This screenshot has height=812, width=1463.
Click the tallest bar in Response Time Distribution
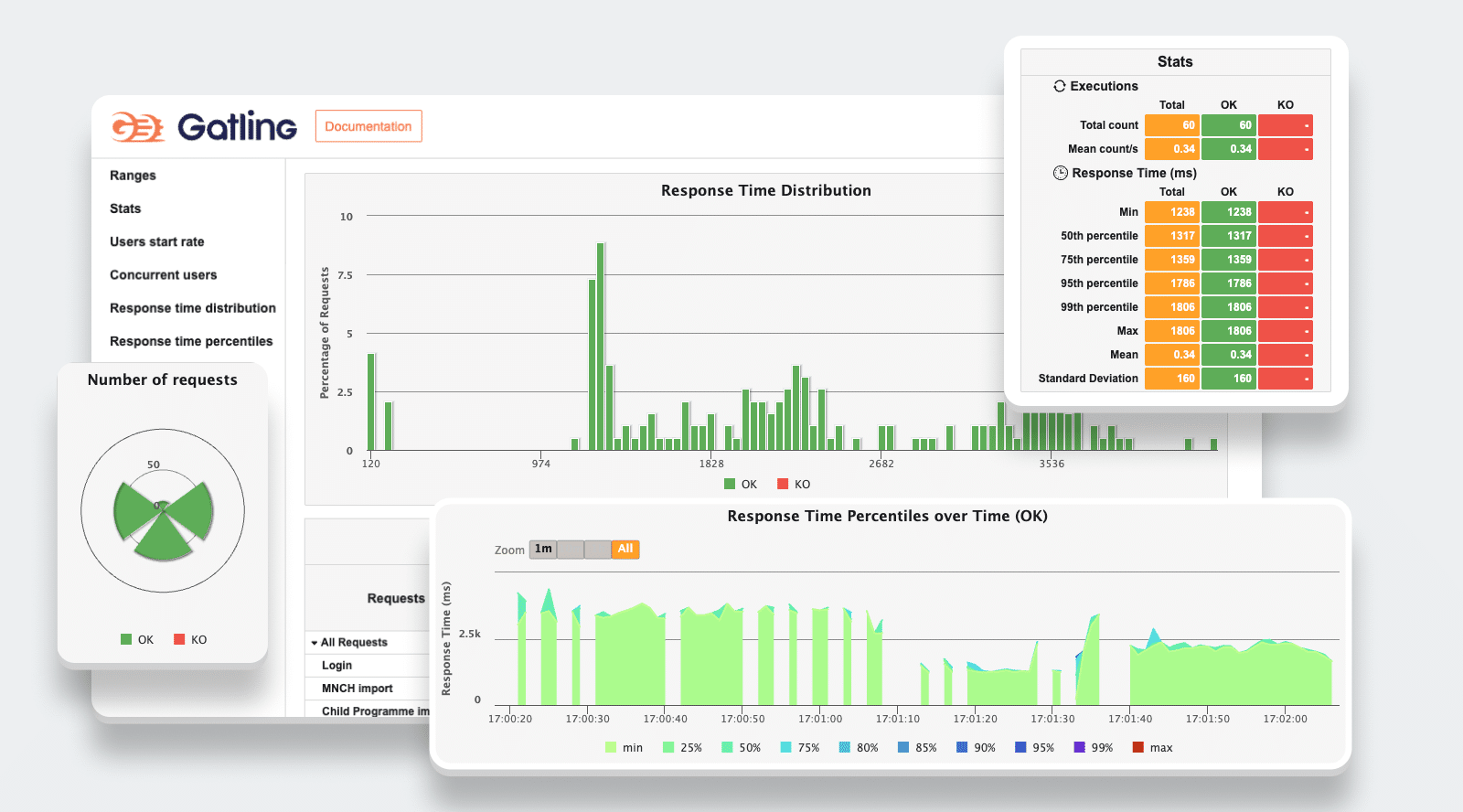coord(601,347)
